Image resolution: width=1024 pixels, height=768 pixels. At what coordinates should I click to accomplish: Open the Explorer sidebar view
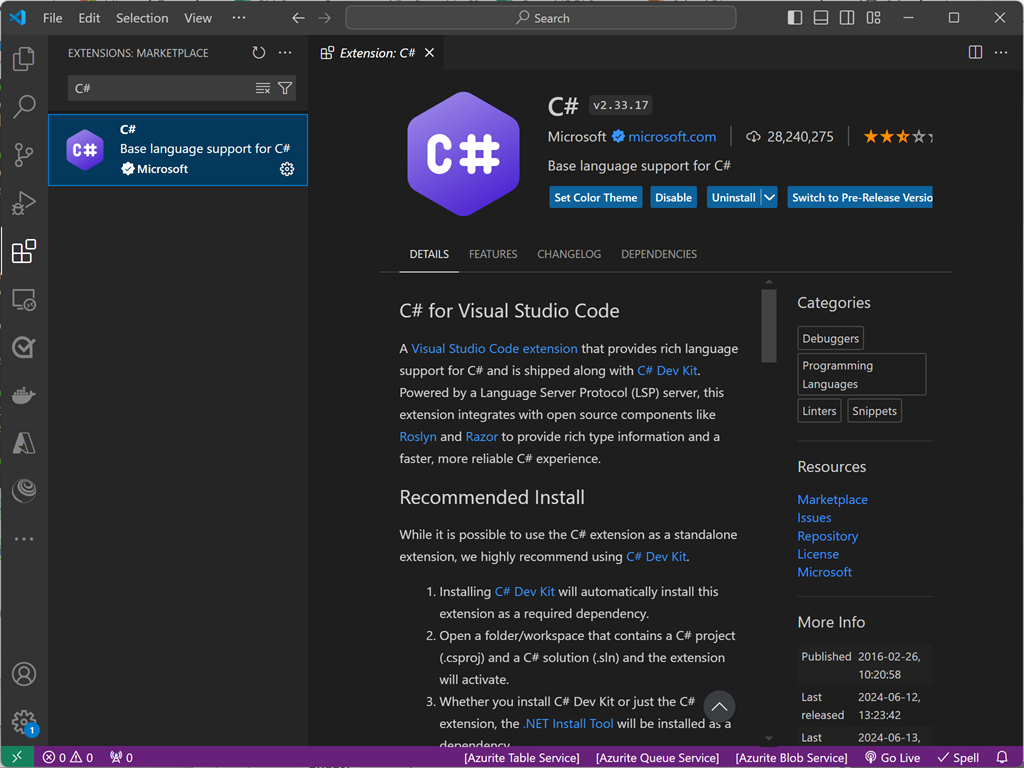[23, 59]
